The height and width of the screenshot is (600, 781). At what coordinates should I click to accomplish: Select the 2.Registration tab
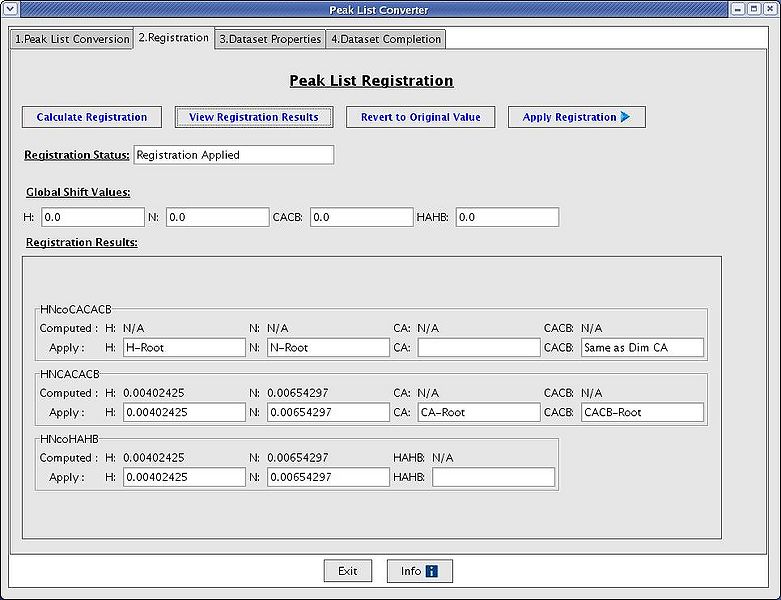[x=173, y=38]
